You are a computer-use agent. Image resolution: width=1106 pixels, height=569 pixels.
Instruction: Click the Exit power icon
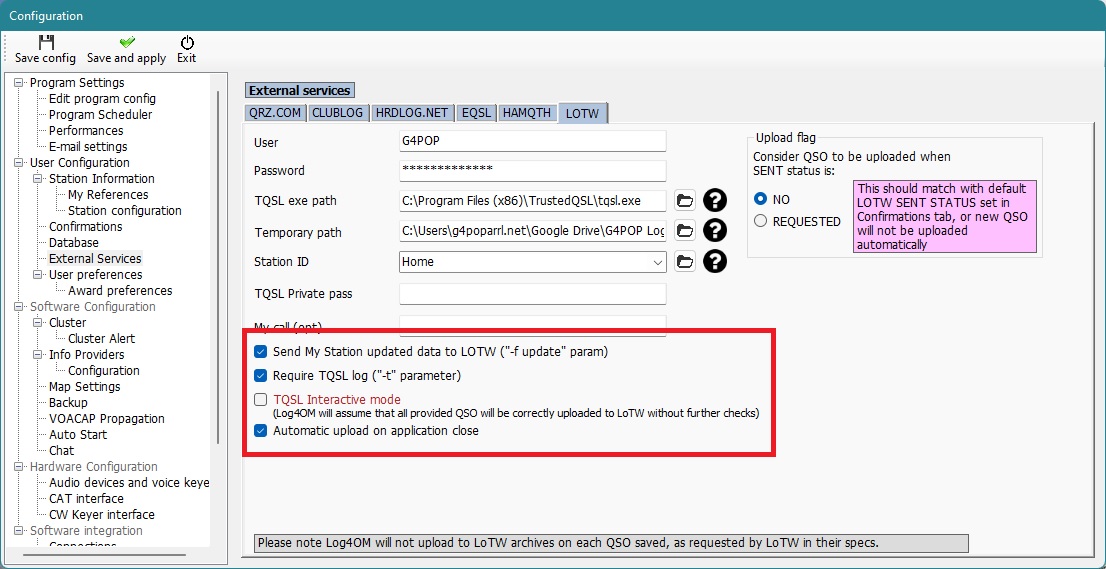187,42
